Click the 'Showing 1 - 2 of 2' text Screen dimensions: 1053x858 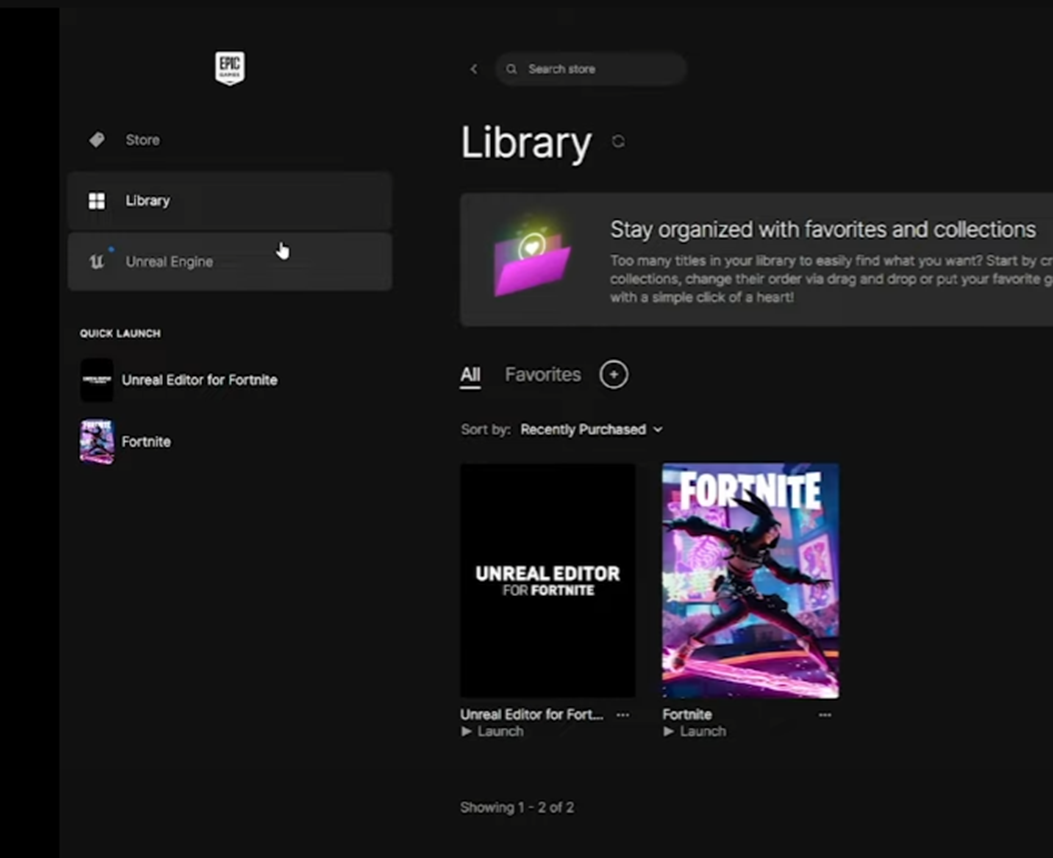coord(517,808)
